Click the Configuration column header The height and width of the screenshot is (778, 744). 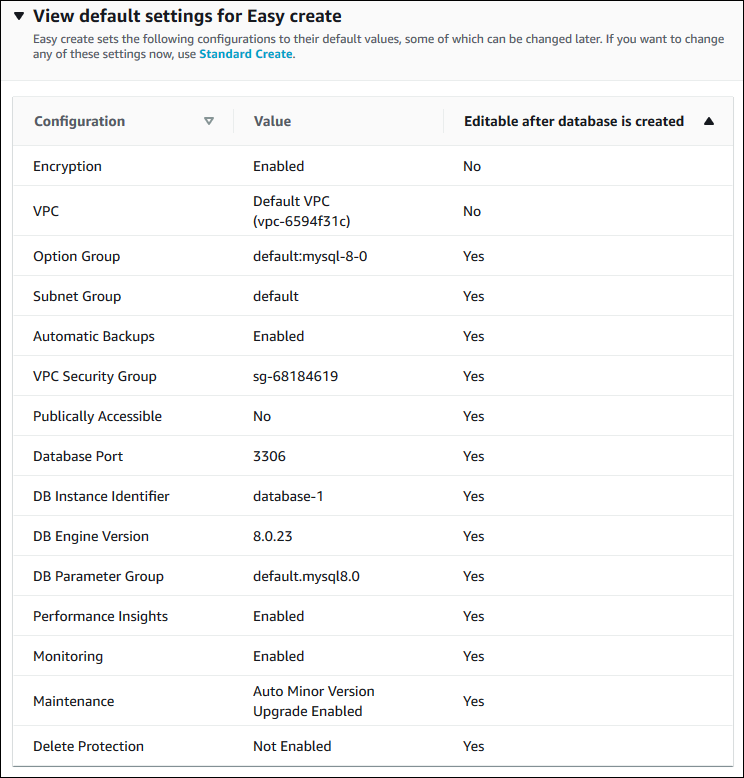pyautogui.click(x=80, y=121)
